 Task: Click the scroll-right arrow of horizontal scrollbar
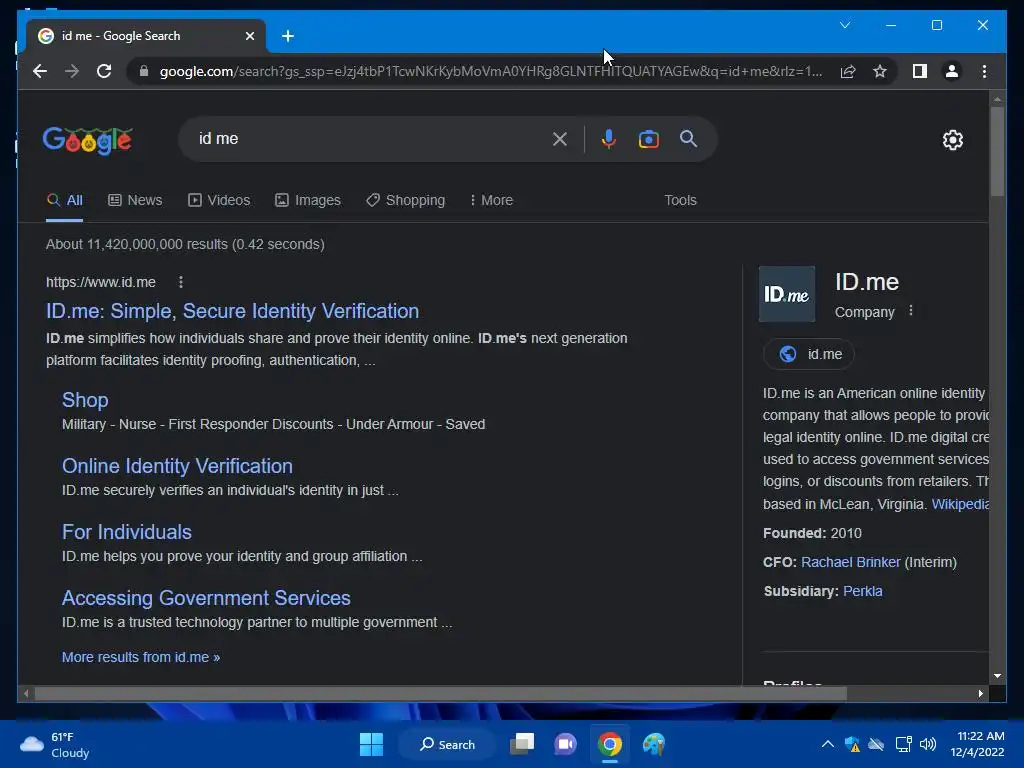point(980,694)
